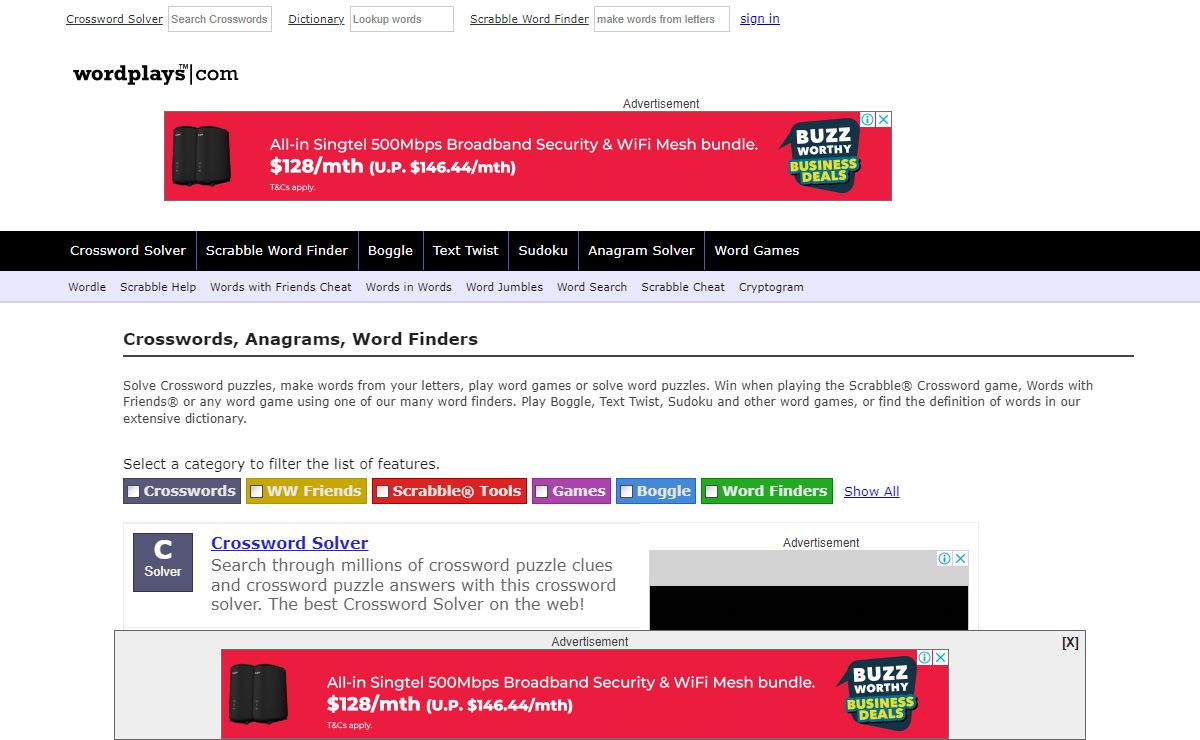Go to Word Jumbles link

504,287
